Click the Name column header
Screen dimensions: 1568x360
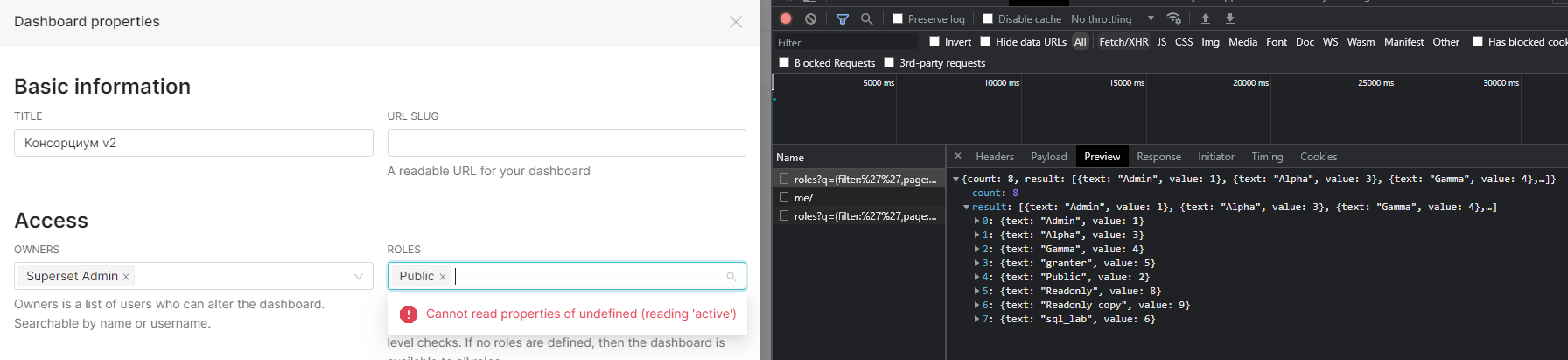(x=858, y=158)
